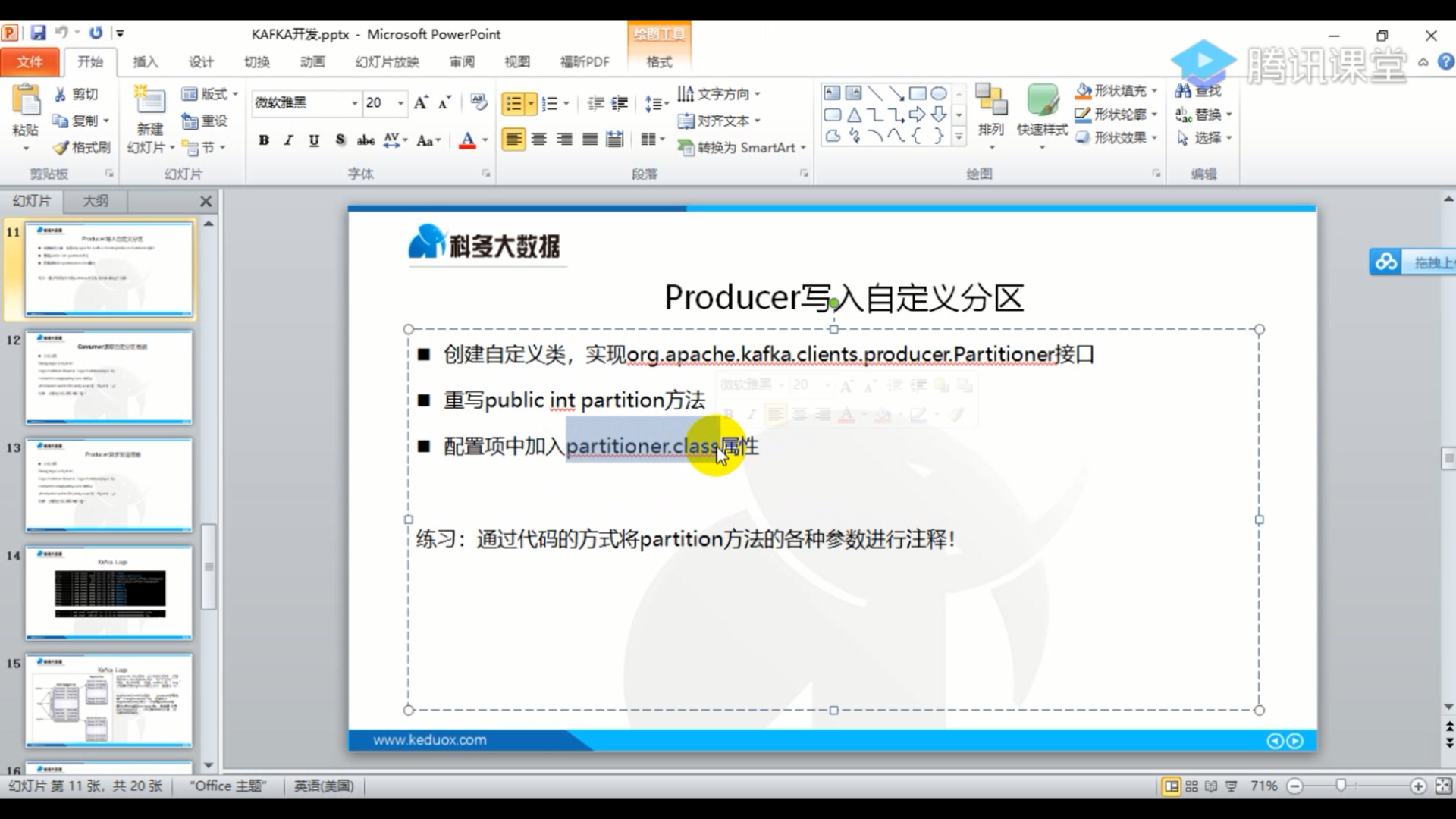This screenshot has width=1456, height=819.
Task: Click the Save icon in quick access toolbar
Action: click(x=38, y=33)
